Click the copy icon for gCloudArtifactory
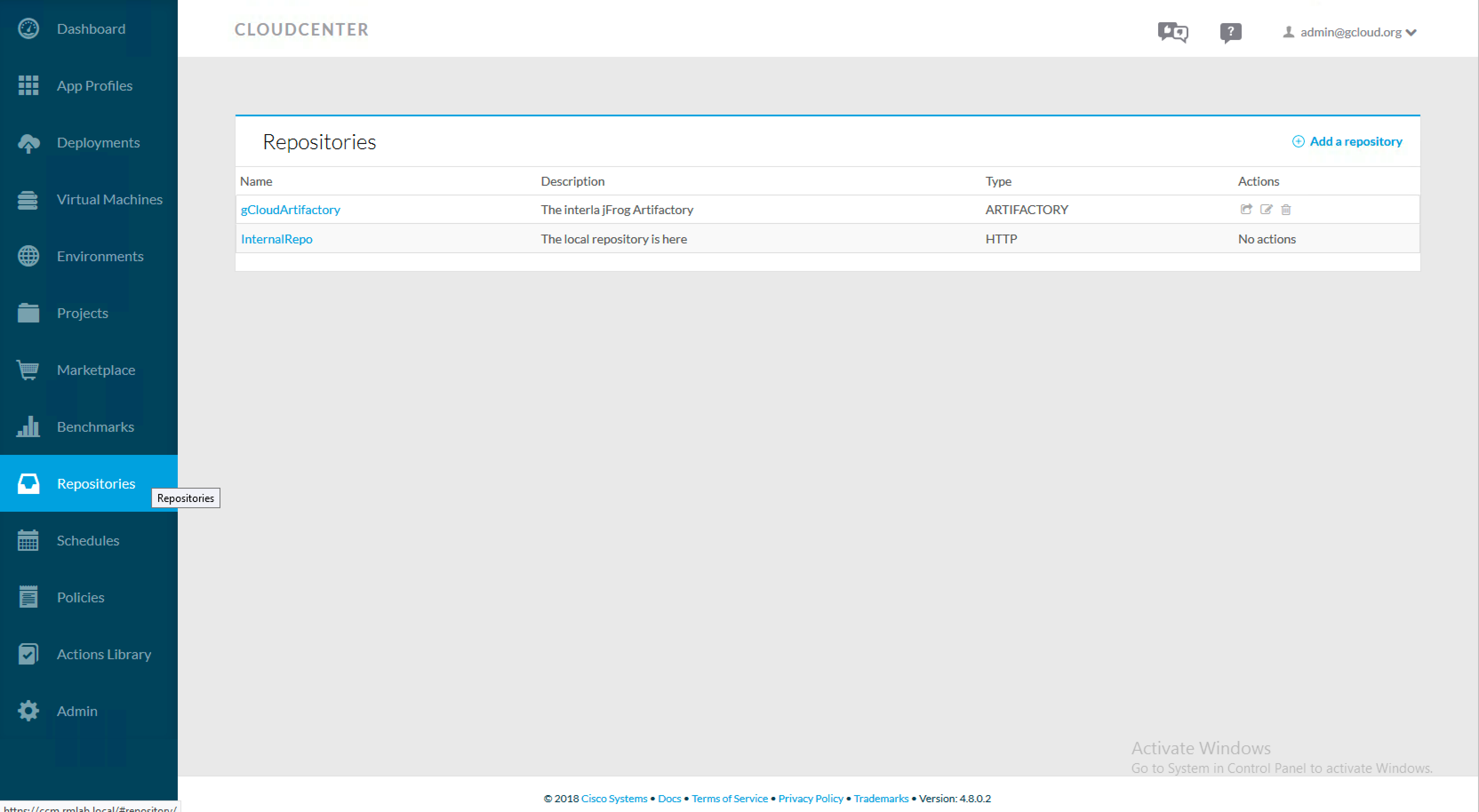This screenshot has height=812, width=1479. 1246,209
